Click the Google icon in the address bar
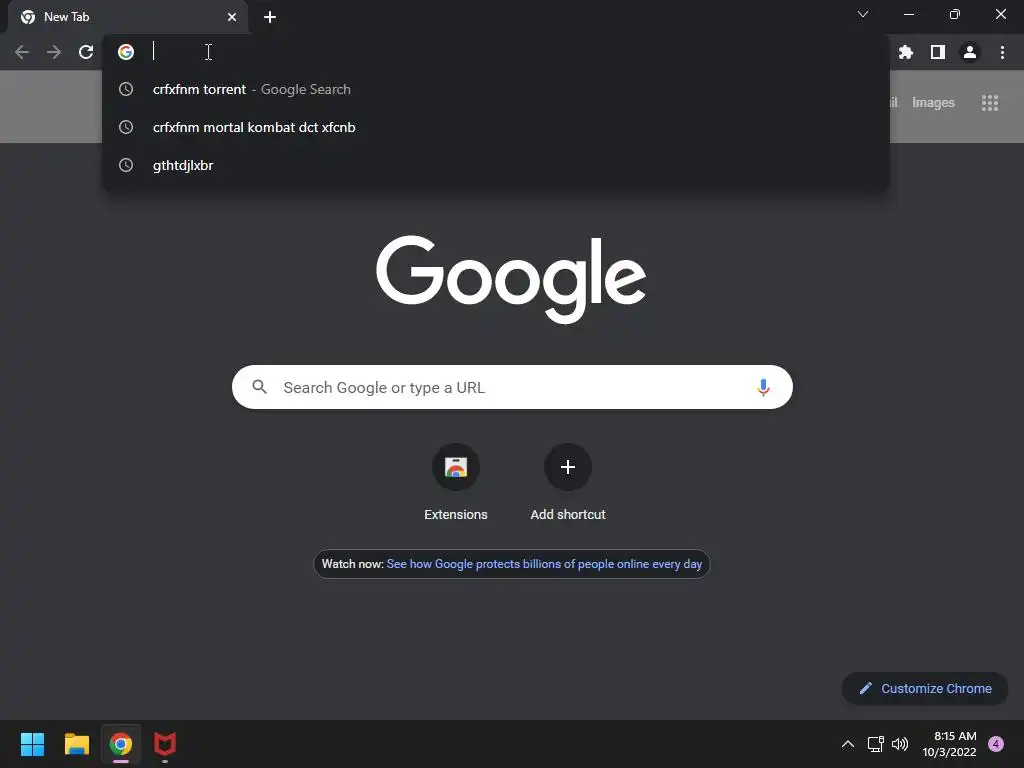This screenshot has width=1024, height=768. click(x=126, y=52)
